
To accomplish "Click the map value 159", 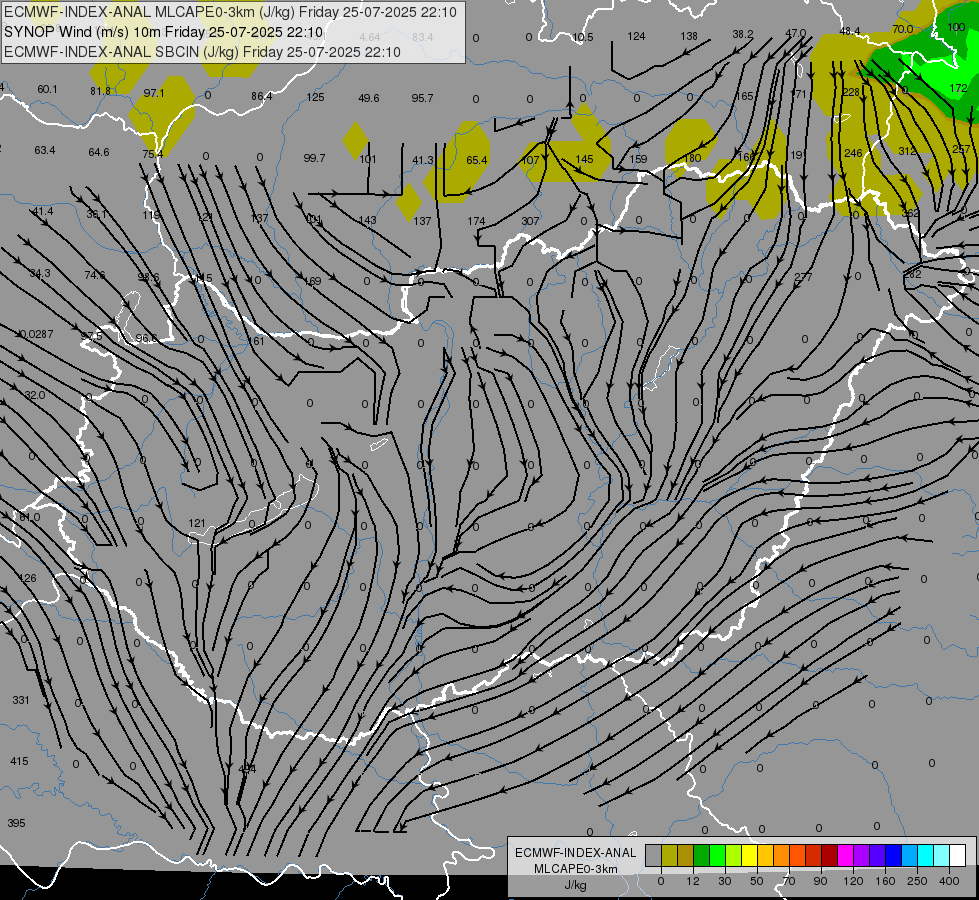I will [x=638, y=159].
